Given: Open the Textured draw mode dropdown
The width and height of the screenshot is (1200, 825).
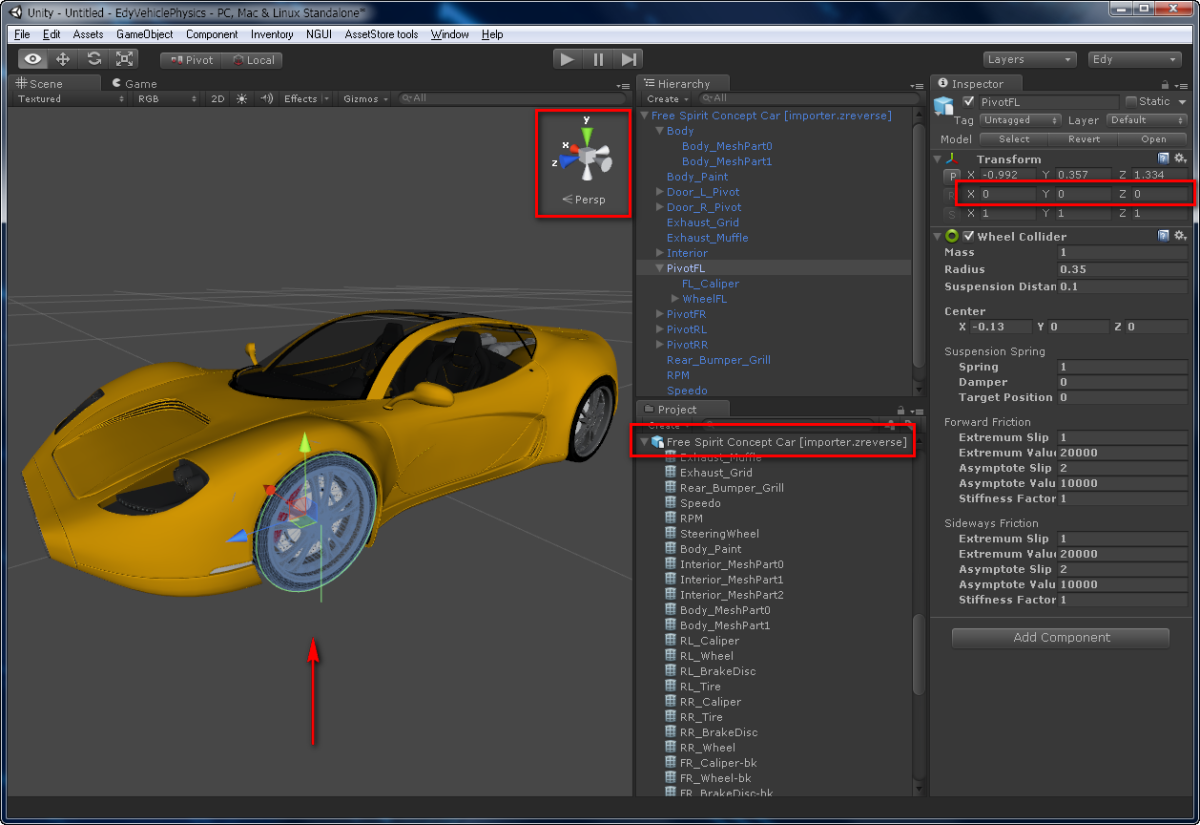Looking at the screenshot, I should [x=70, y=99].
